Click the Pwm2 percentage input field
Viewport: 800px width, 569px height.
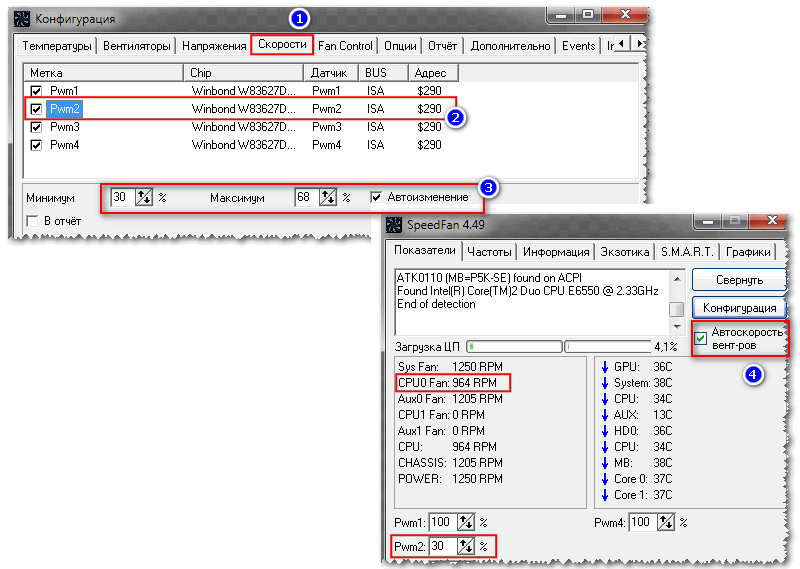[443, 547]
